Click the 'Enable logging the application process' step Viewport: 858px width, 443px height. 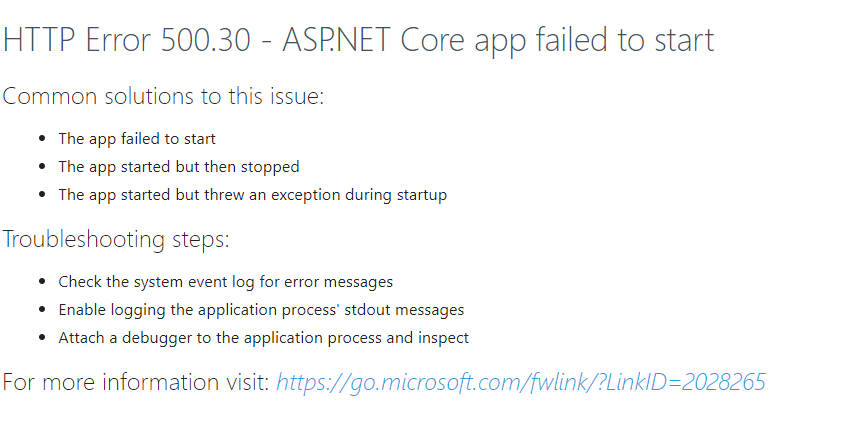[x=261, y=310]
